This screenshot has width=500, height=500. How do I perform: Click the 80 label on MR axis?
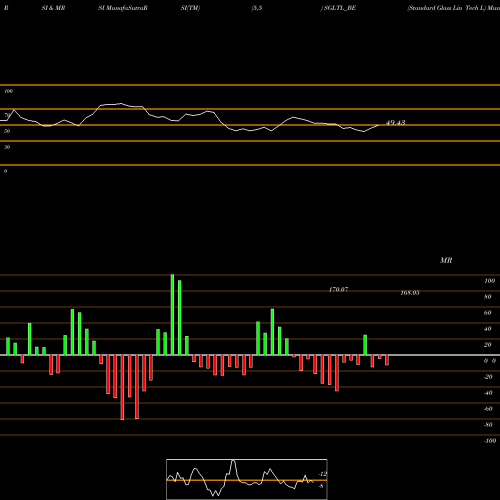(488, 297)
